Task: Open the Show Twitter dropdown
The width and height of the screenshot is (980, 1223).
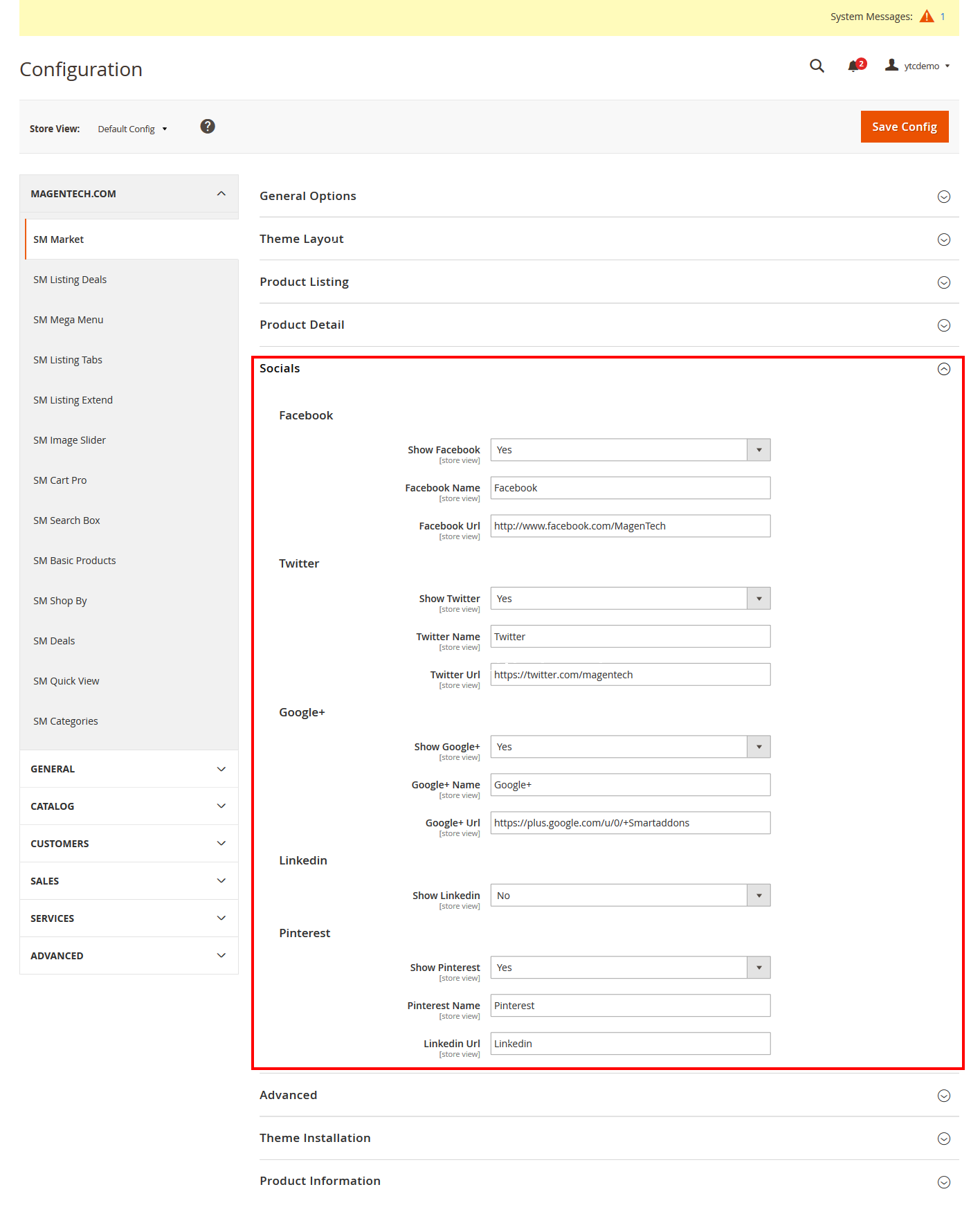Action: 630,599
